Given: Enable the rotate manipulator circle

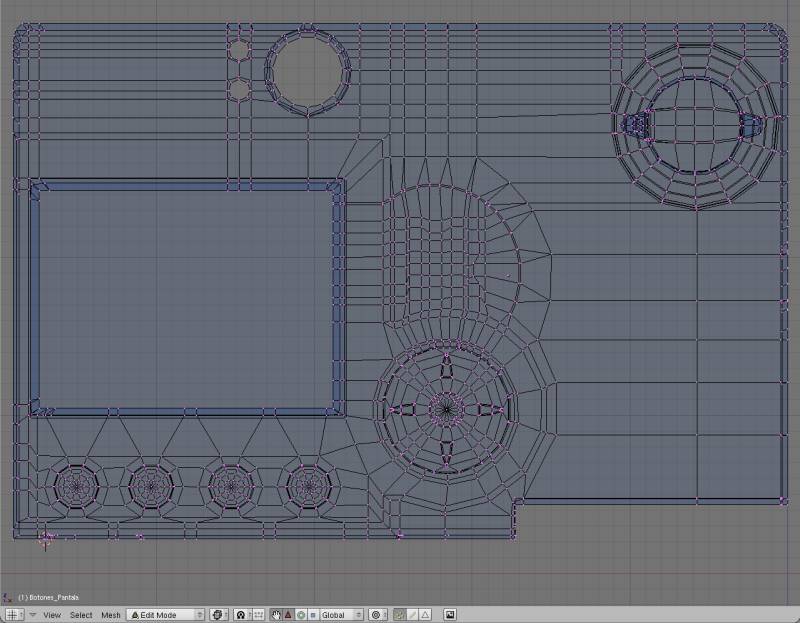Looking at the screenshot, I should point(301,615).
